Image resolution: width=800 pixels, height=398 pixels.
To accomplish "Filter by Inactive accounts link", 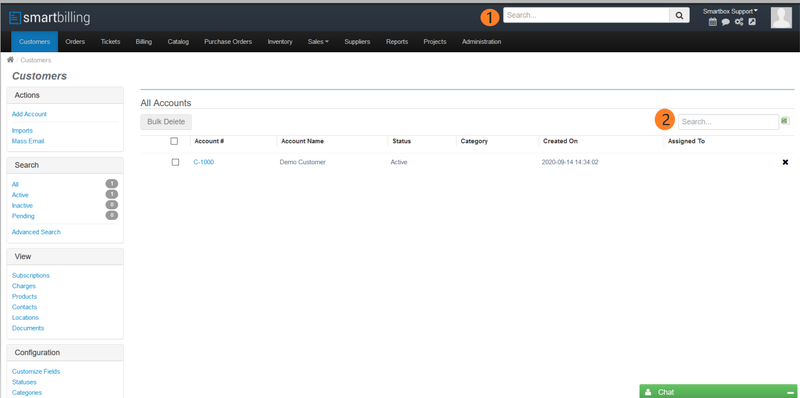I will coord(22,206).
